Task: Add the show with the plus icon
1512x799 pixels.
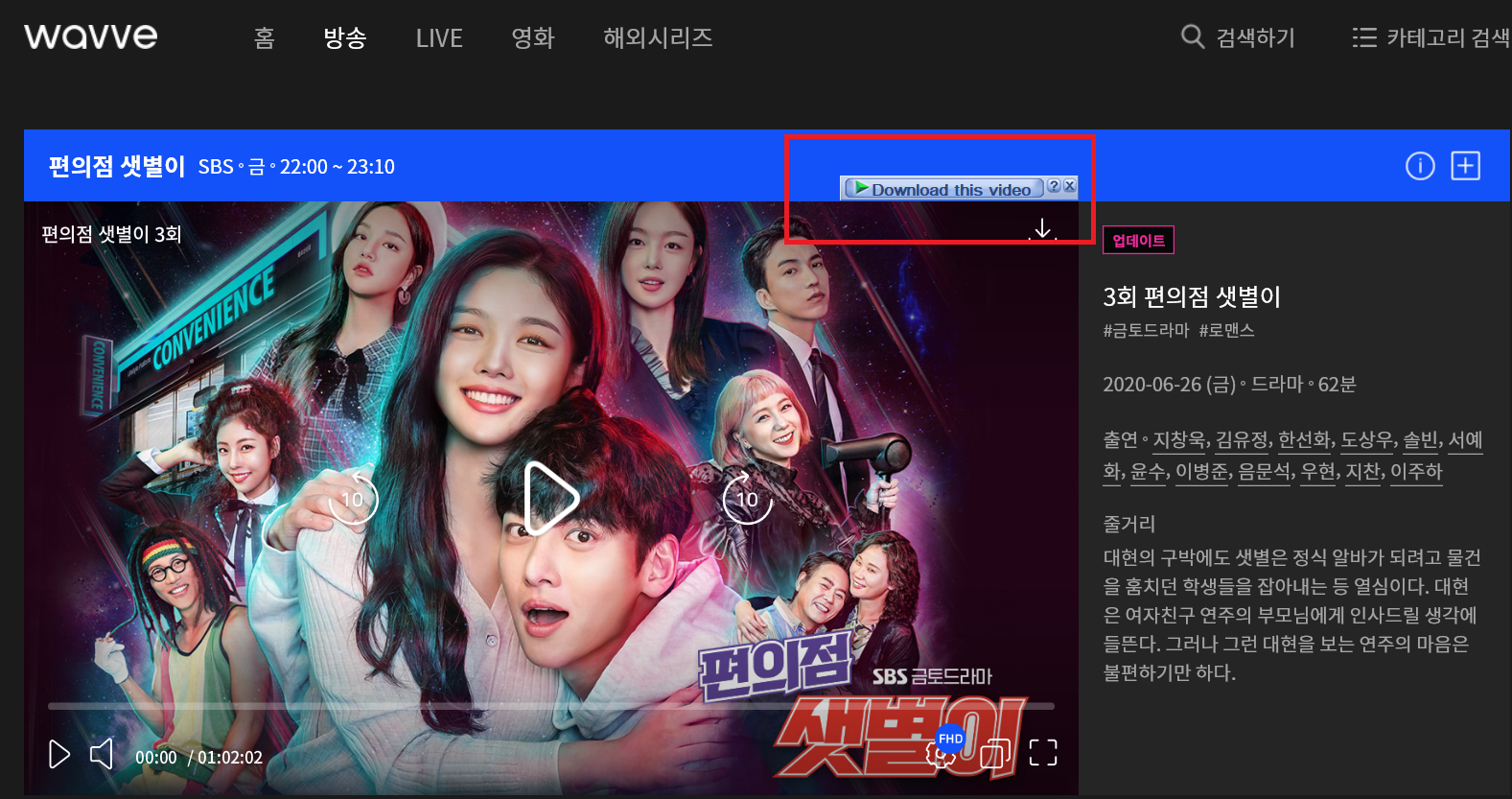Action: click(1466, 166)
